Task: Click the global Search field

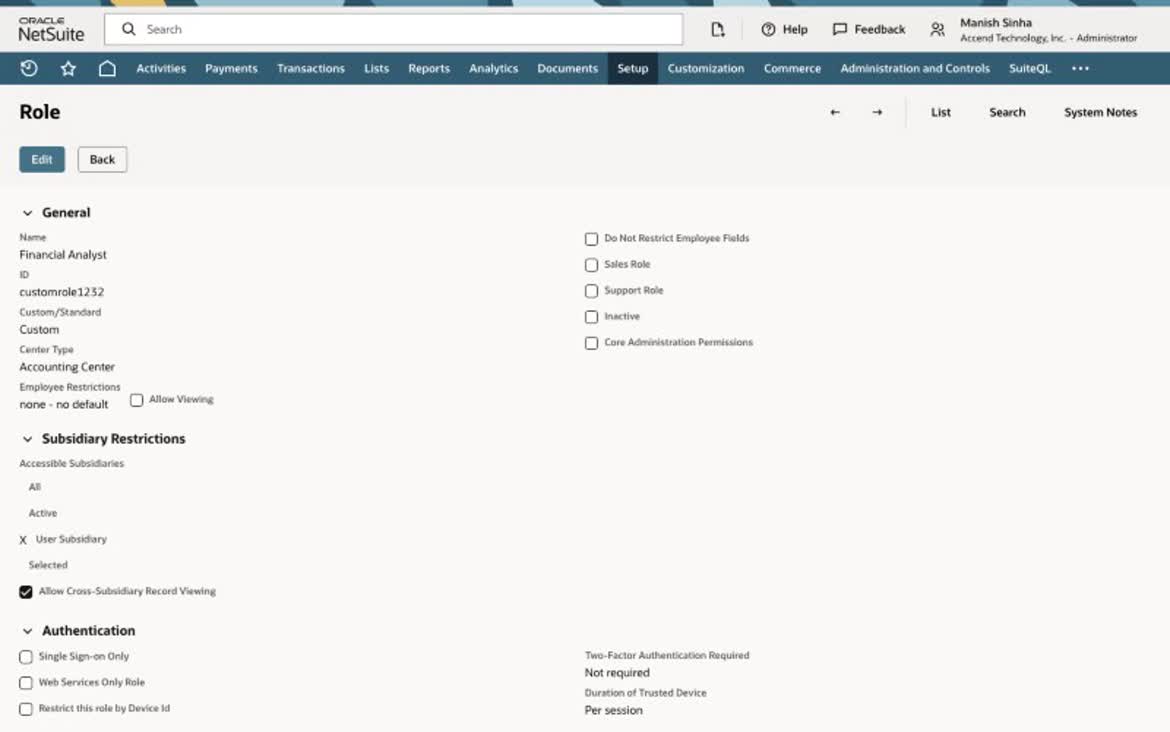Action: (393, 29)
